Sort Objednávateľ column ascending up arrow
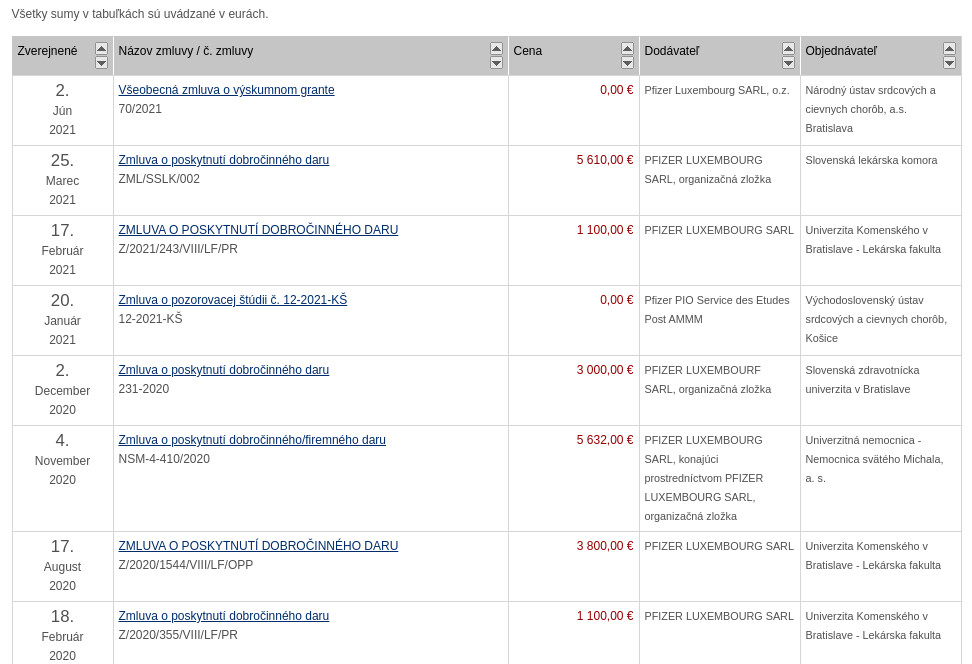This screenshot has height=664, width=972. pos(949,49)
